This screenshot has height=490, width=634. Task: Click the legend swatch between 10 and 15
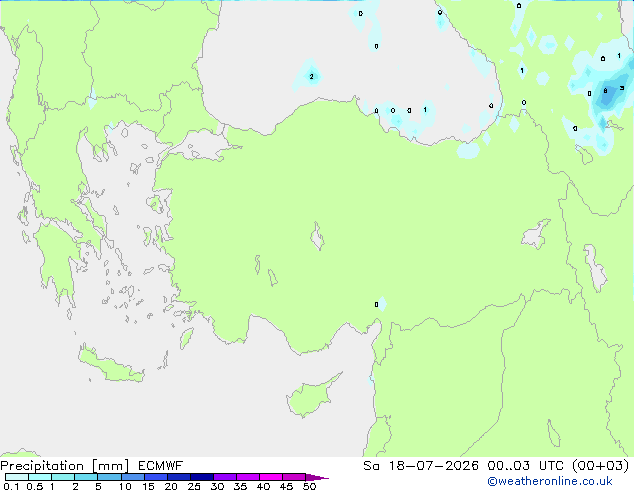[x=132, y=477]
